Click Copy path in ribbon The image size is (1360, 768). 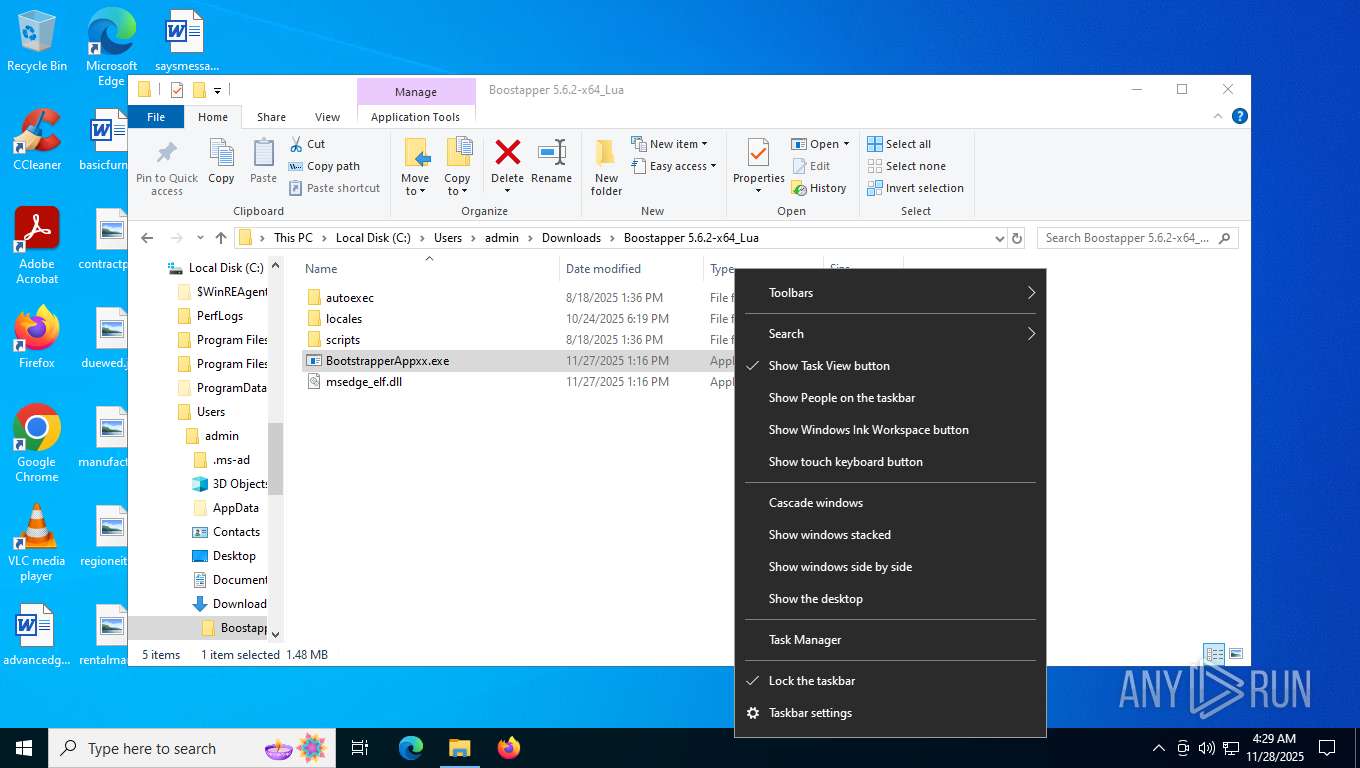(x=324, y=166)
